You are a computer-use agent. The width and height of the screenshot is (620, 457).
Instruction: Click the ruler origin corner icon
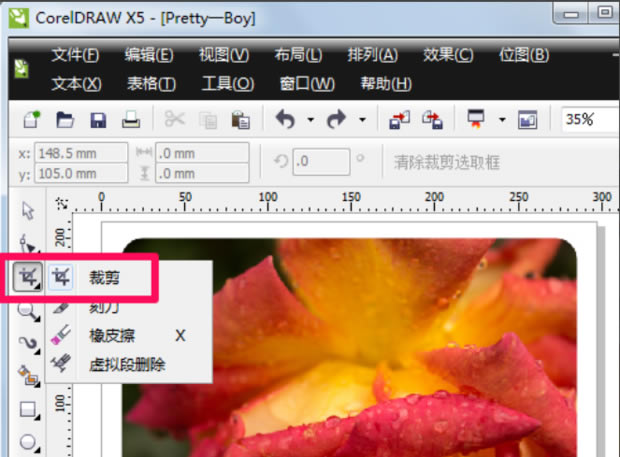coord(61,203)
